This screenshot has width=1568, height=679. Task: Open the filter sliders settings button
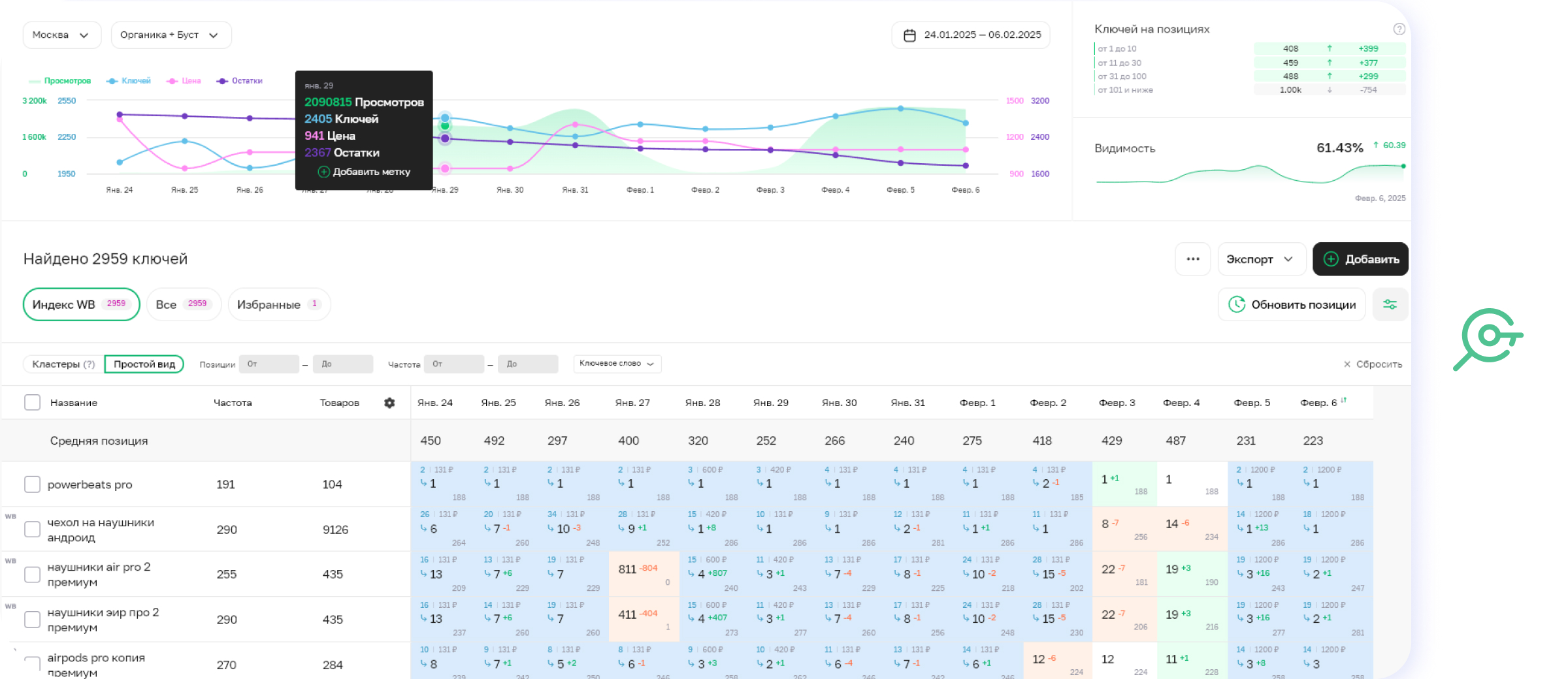(x=1390, y=304)
